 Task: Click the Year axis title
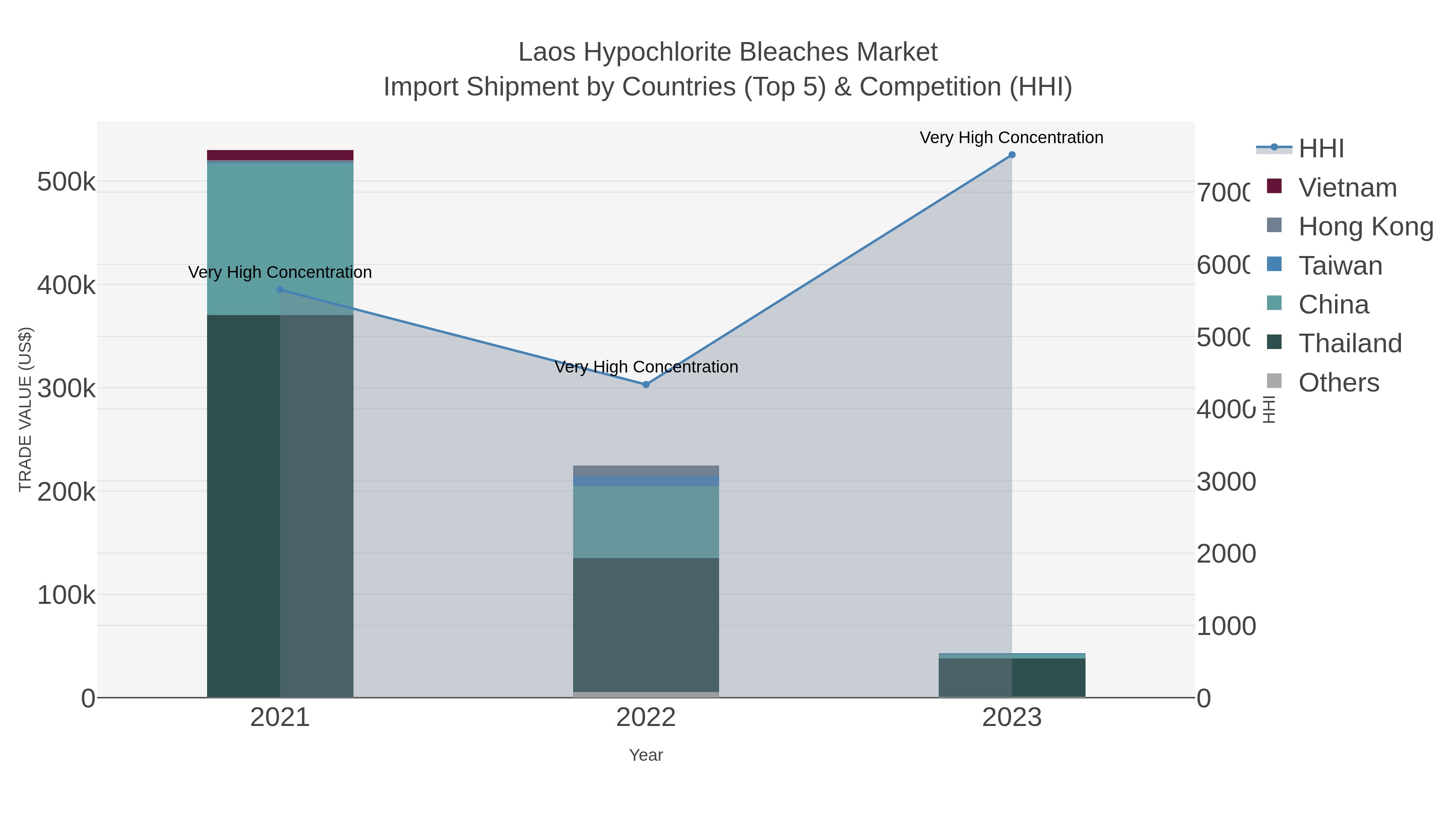[x=646, y=755]
